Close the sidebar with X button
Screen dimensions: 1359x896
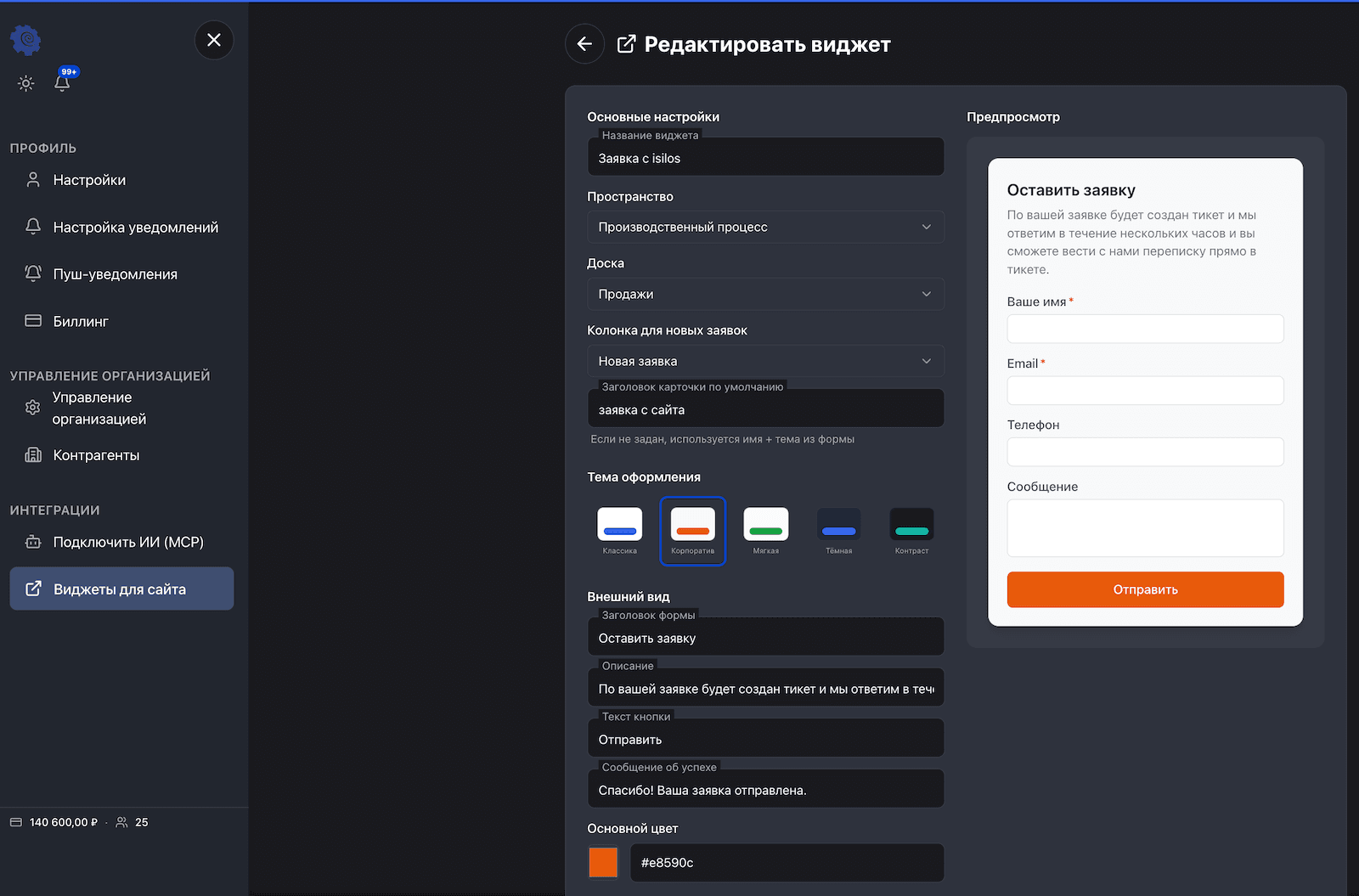point(214,40)
